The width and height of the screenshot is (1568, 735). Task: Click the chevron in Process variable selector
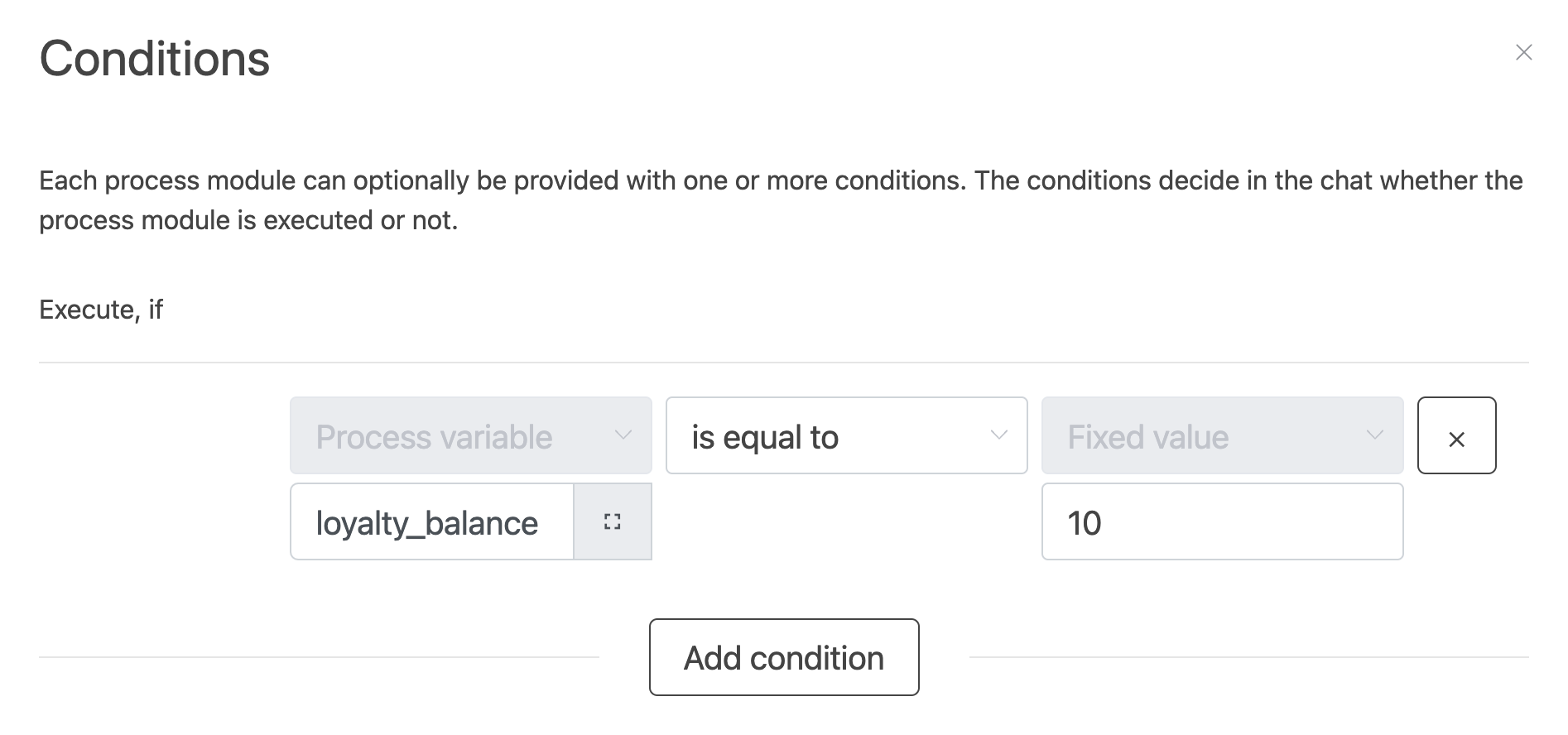click(623, 435)
